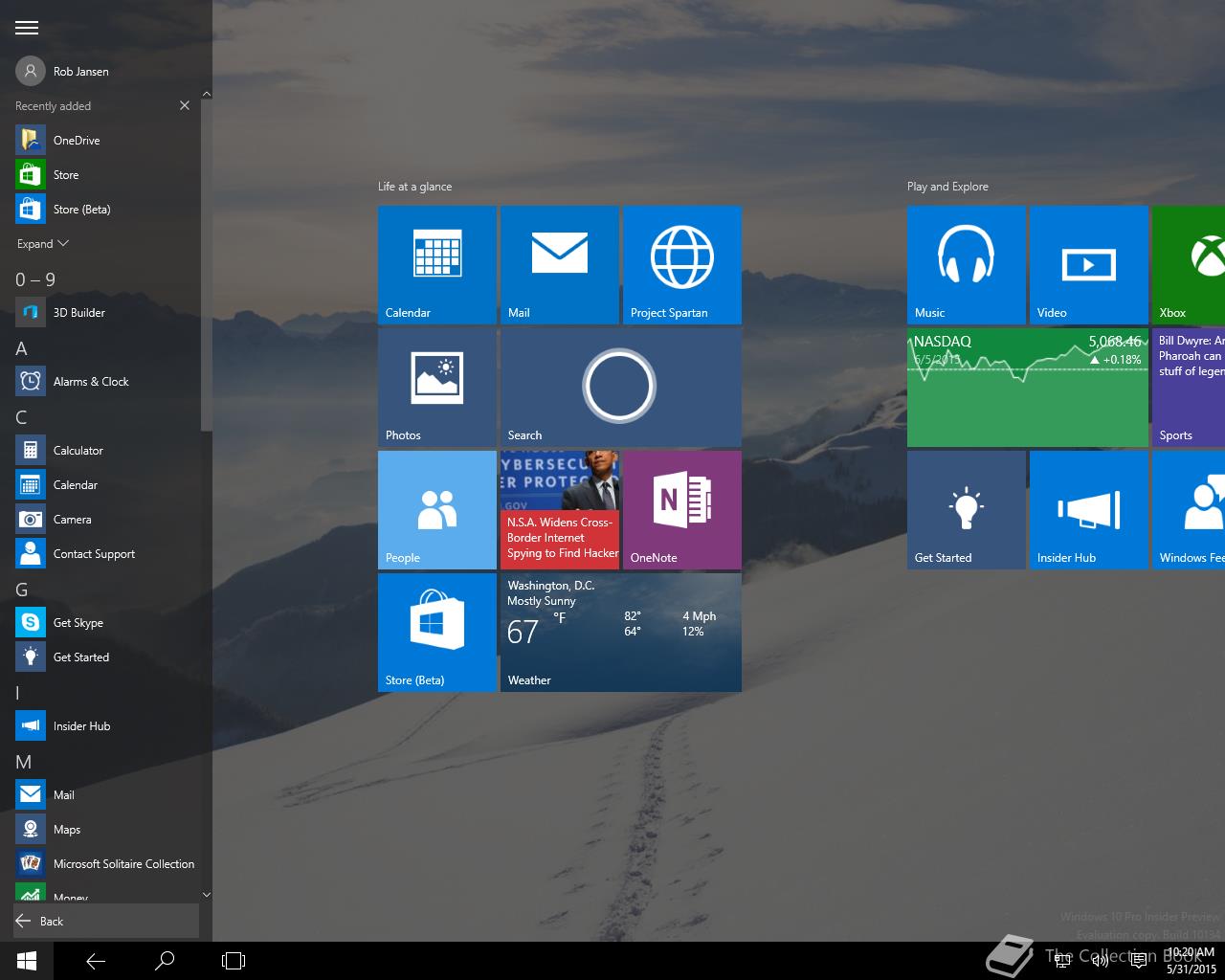This screenshot has height=980, width=1225.
Task: Open the Calendar tile
Action: click(437, 265)
